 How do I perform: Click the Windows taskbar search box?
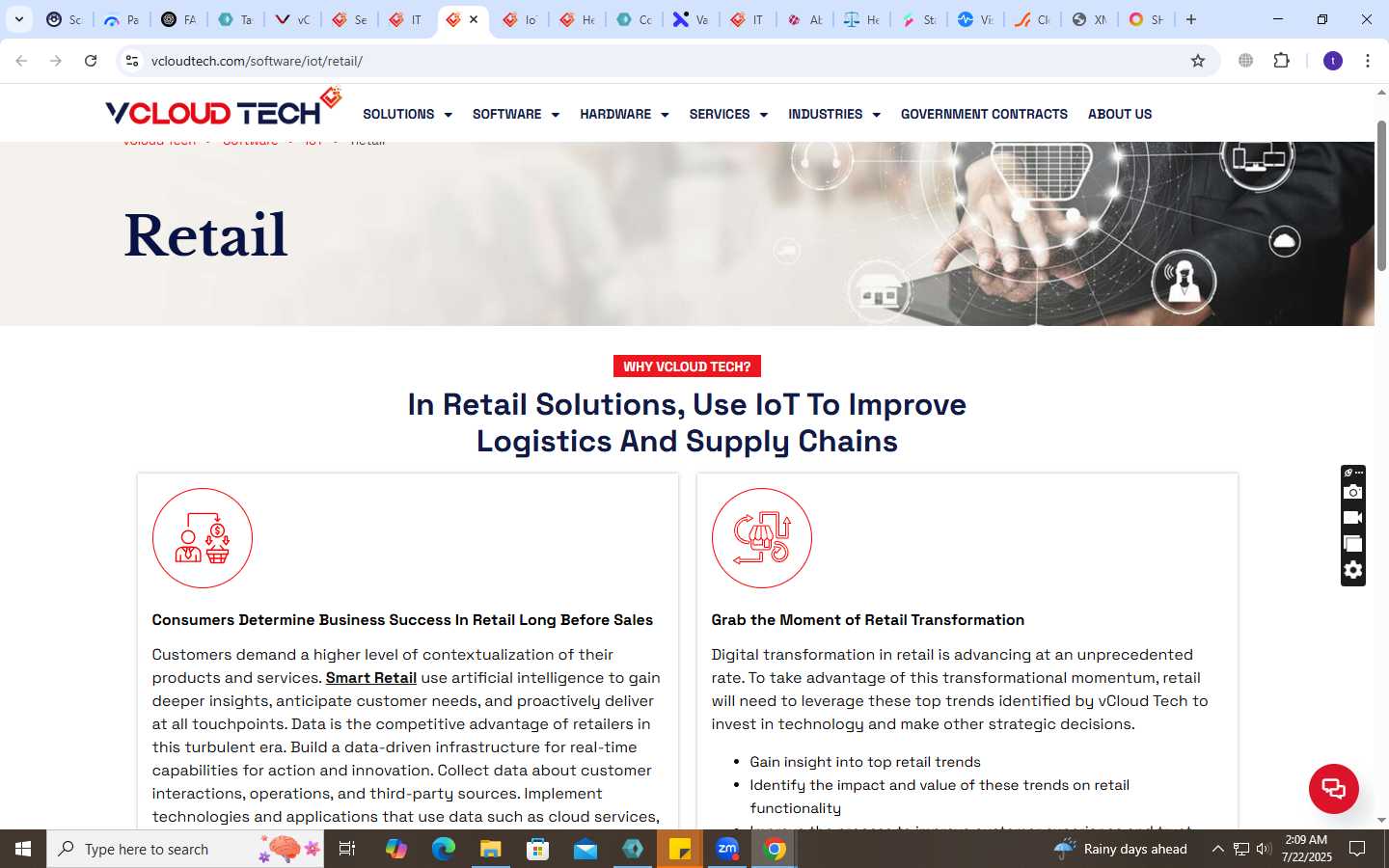pyautogui.click(x=185, y=849)
